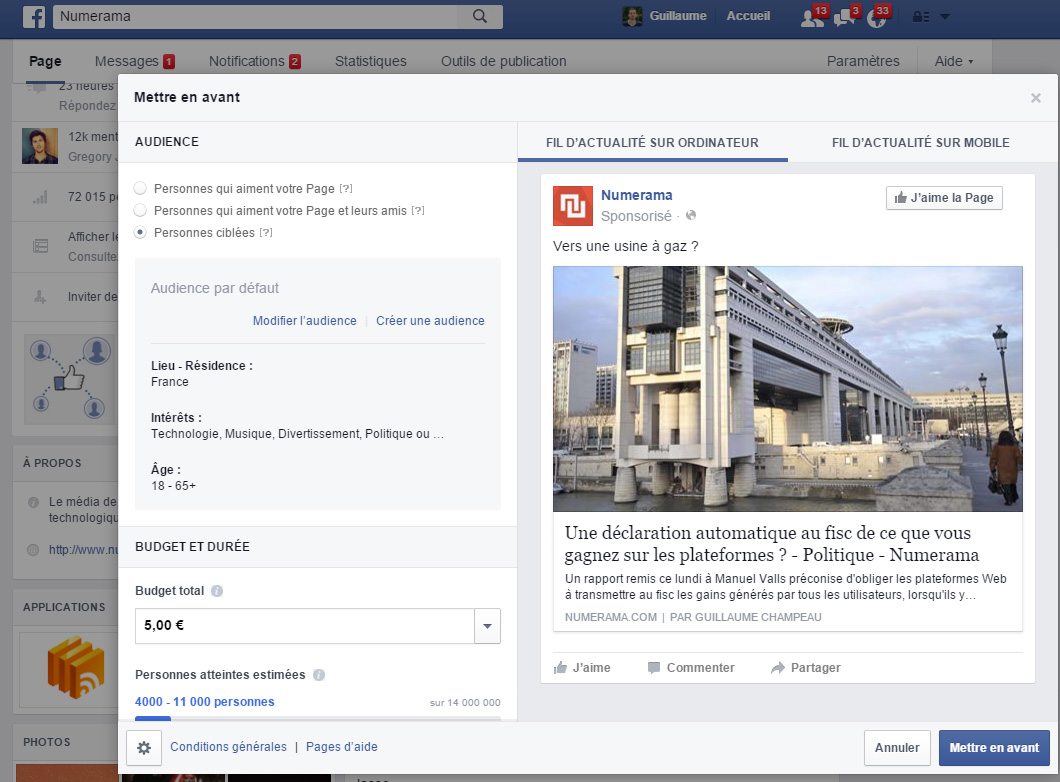This screenshot has width=1060, height=782.
Task: Open globe notifications icon with 33 badge
Action: [x=877, y=16]
